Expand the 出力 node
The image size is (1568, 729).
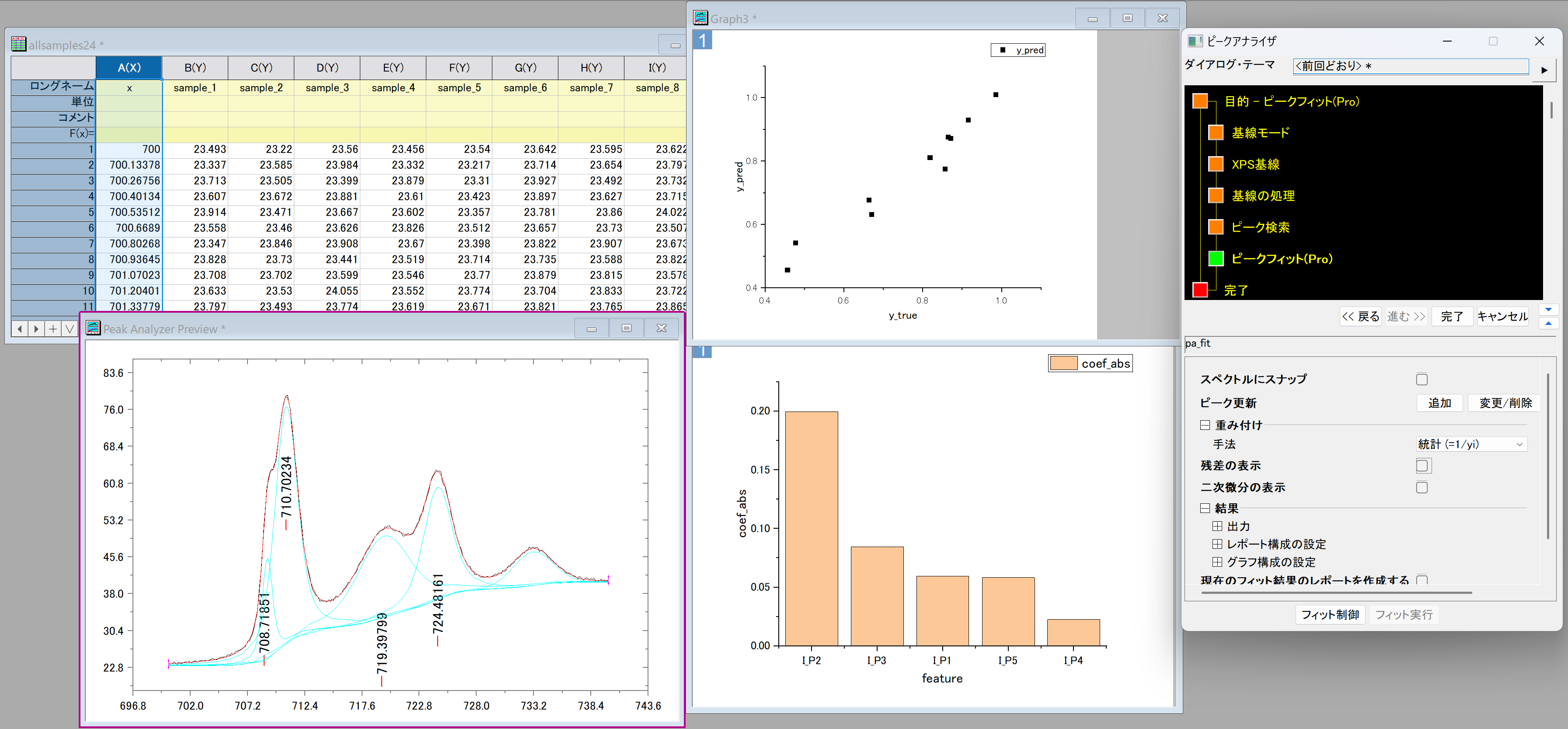pyautogui.click(x=1217, y=526)
